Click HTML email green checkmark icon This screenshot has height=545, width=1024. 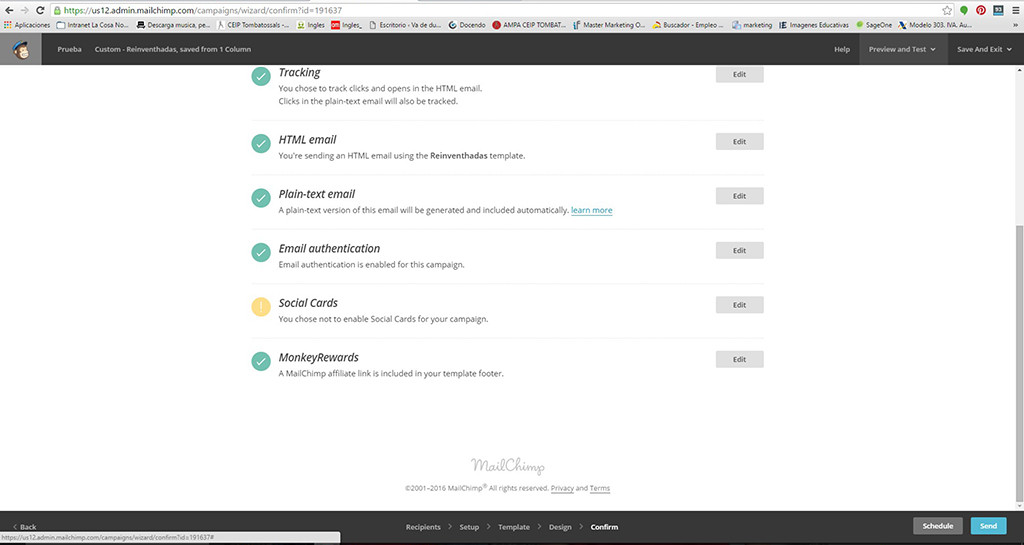tap(261, 144)
